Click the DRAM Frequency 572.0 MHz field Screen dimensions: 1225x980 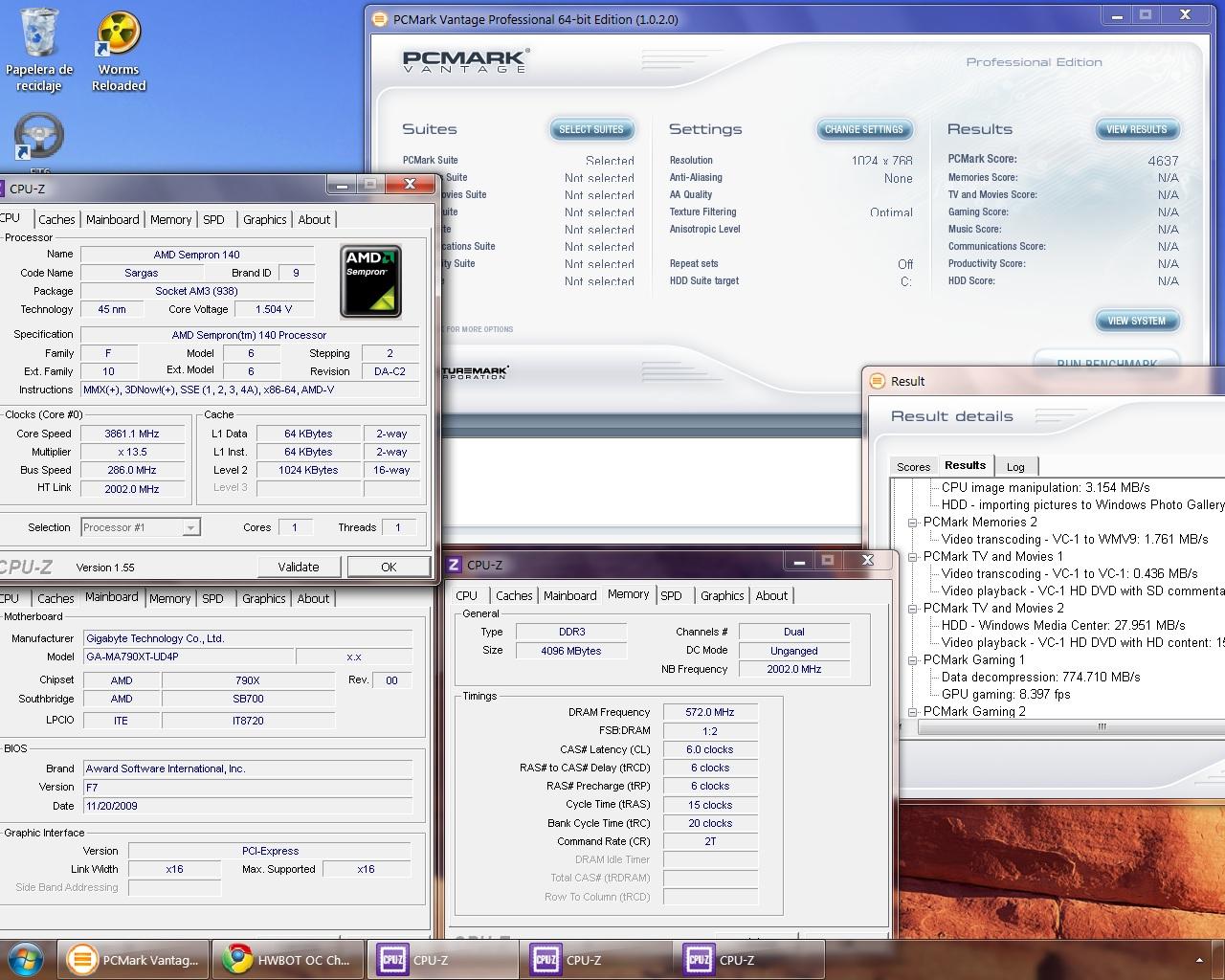(x=709, y=712)
